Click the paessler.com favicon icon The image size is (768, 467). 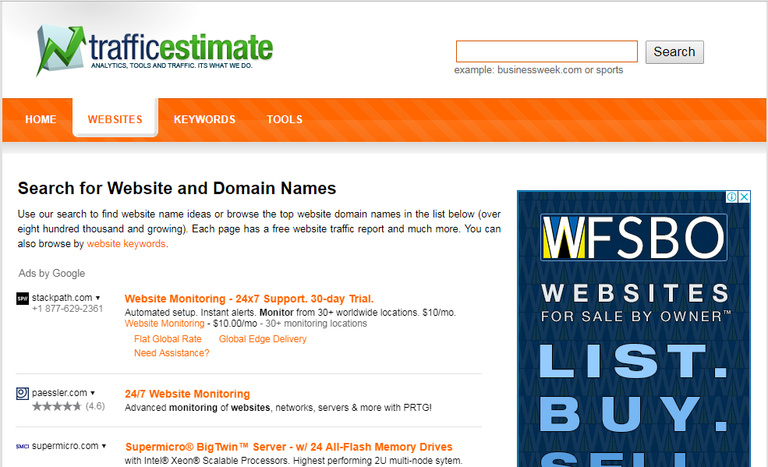tap(23, 394)
